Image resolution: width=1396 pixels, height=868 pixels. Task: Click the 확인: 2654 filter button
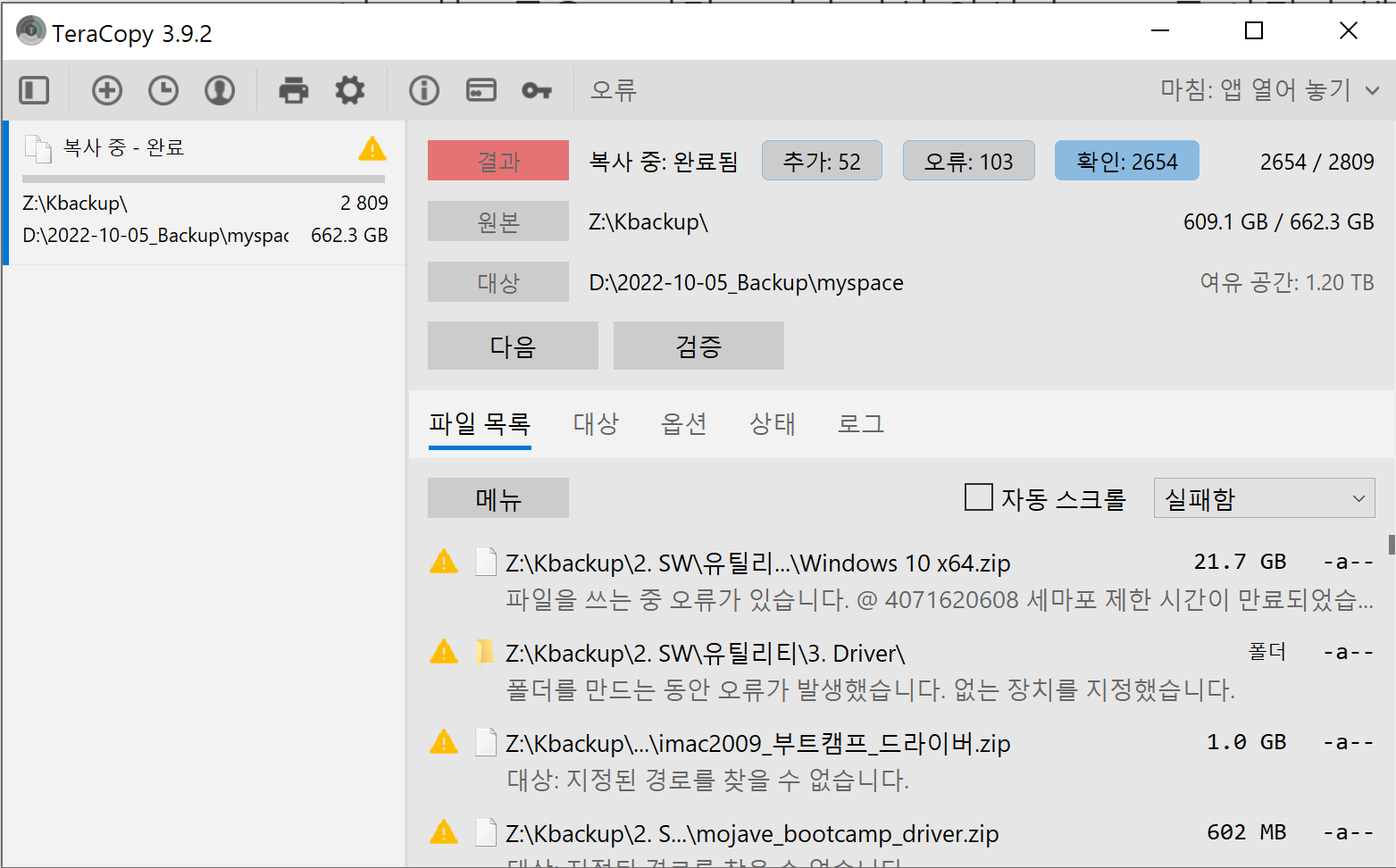pyautogui.click(x=1127, y=161)
